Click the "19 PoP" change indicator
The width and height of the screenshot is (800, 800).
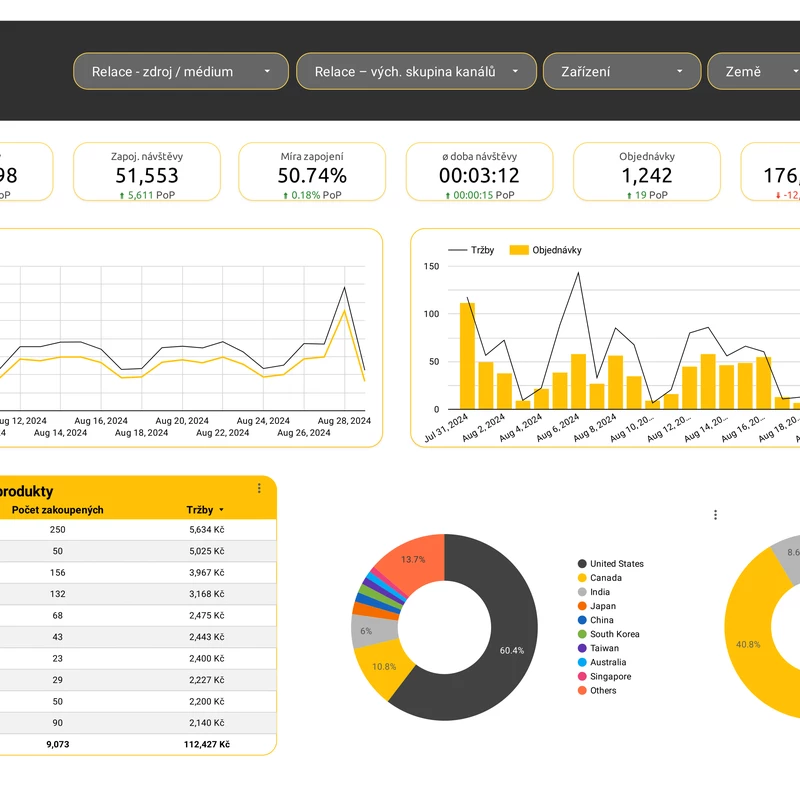[x=647, y=195]
